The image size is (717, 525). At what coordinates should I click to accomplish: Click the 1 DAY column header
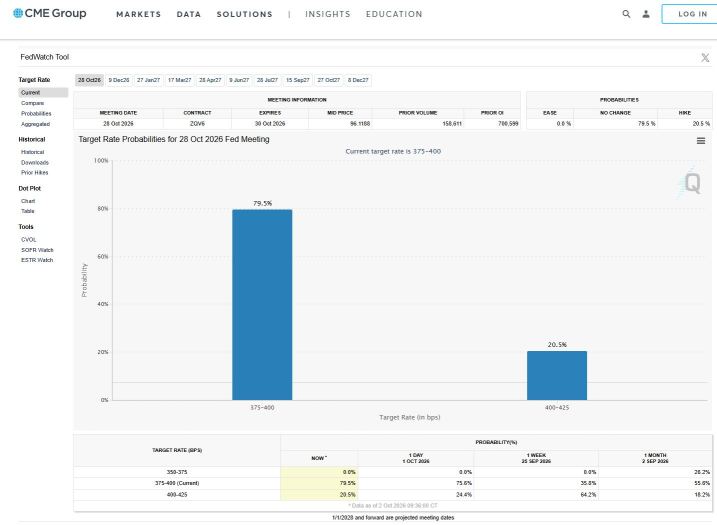[416, 458]
